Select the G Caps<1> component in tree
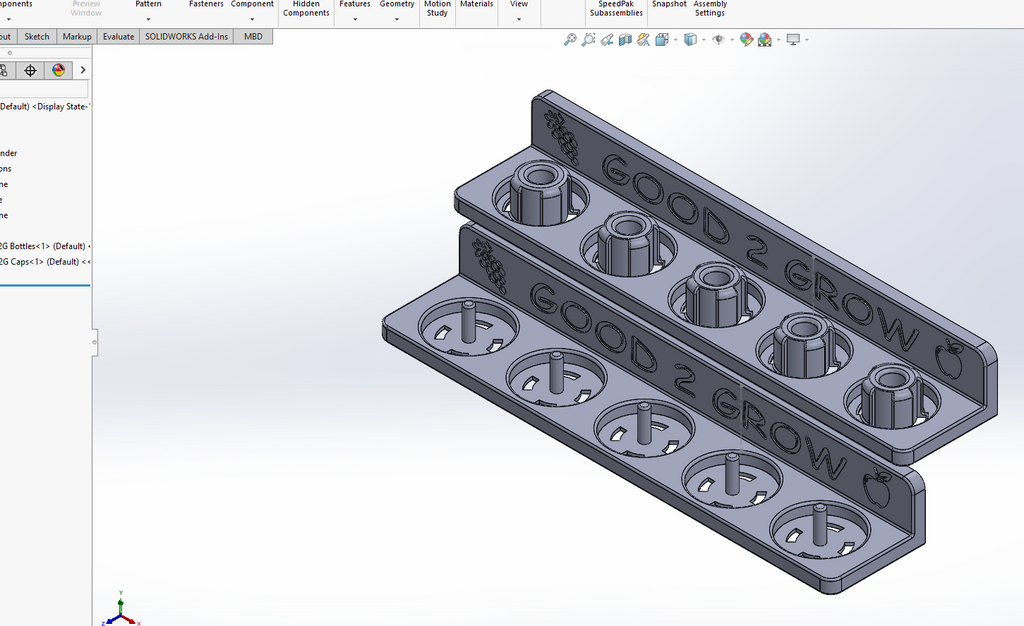Screen dimensions: 1024x626 point(44,262)
